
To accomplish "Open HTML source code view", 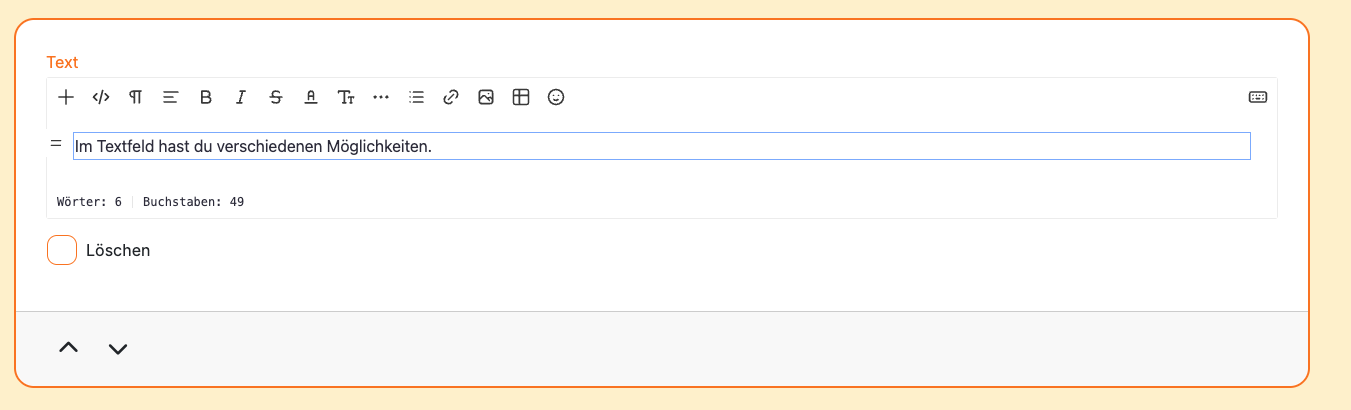I will (101, 97).
